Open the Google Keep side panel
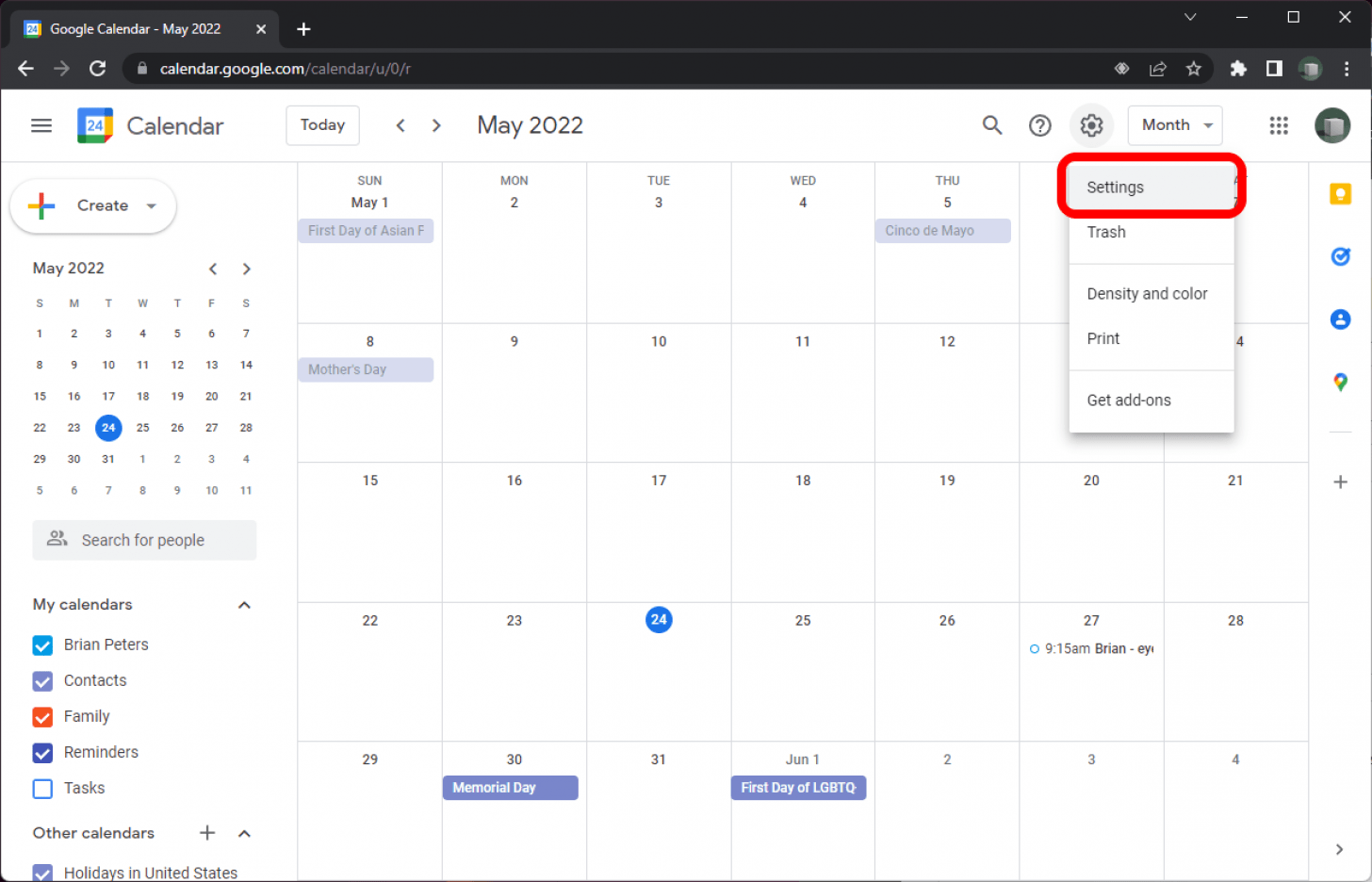Viewport: 1372px width, 882px height. [x=1340, y=193]
